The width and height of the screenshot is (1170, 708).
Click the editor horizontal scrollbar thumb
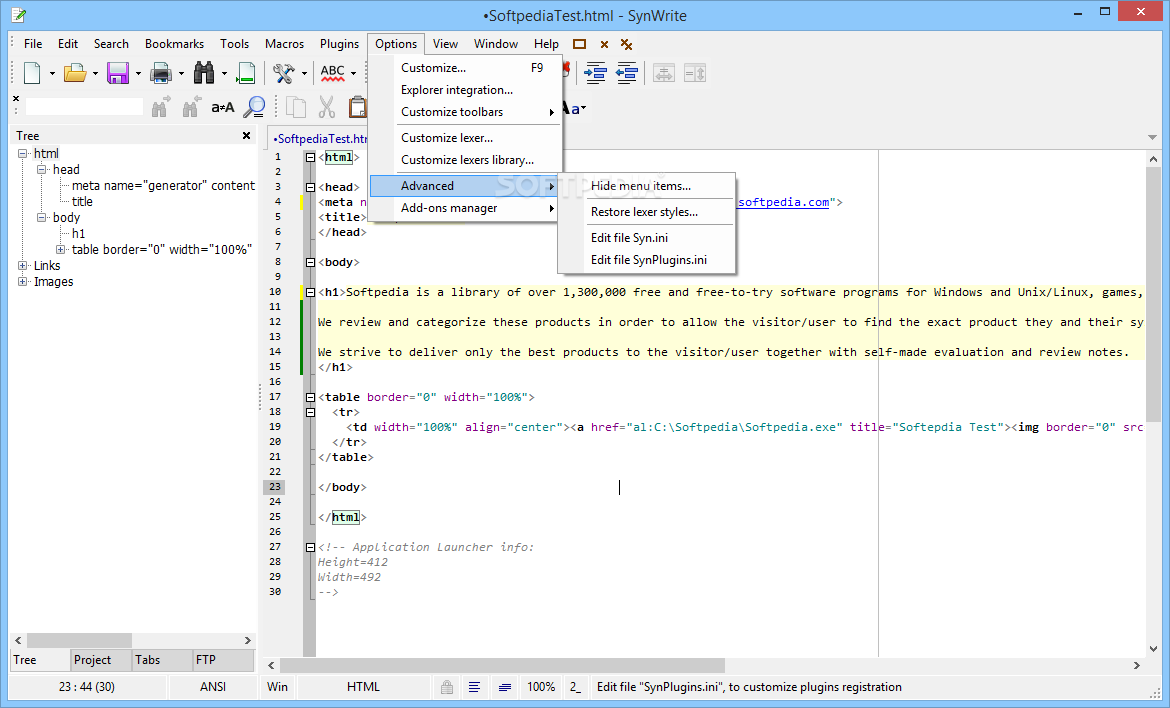[x=502, y=665]
